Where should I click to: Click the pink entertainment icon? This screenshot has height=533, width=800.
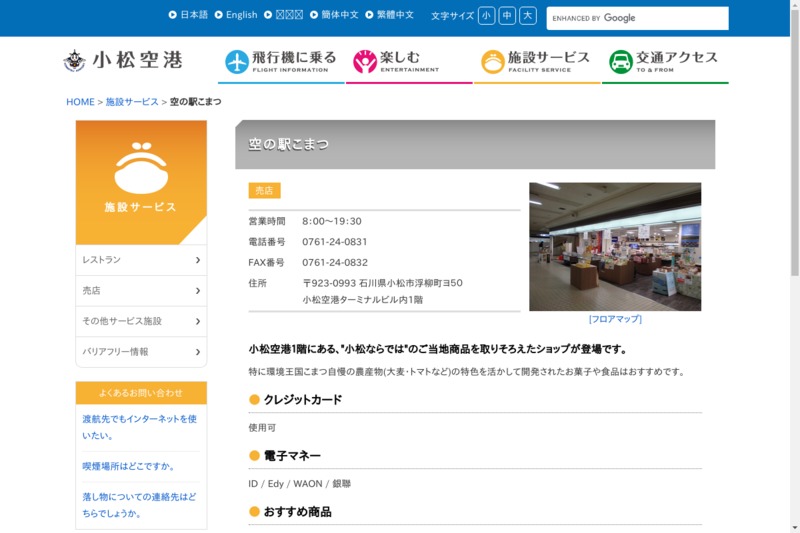(365, 62)
